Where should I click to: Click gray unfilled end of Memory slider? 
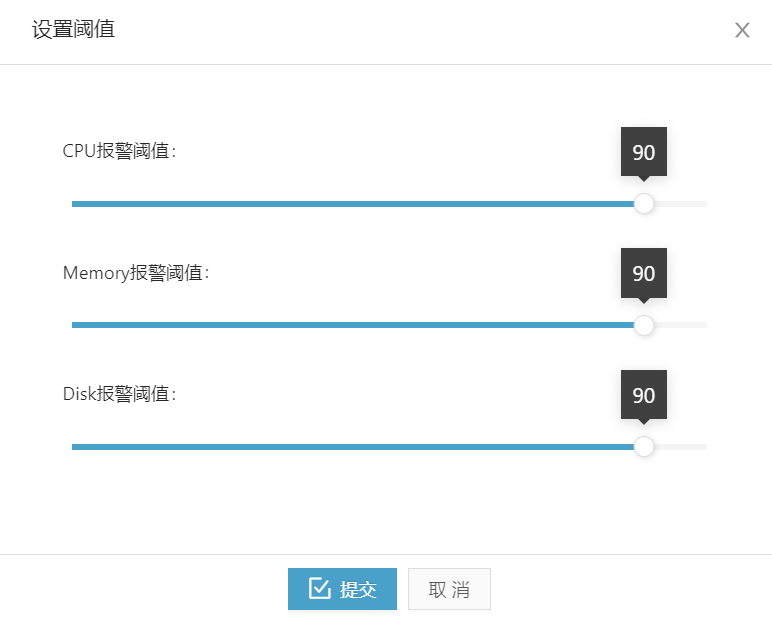pos(680,325)
